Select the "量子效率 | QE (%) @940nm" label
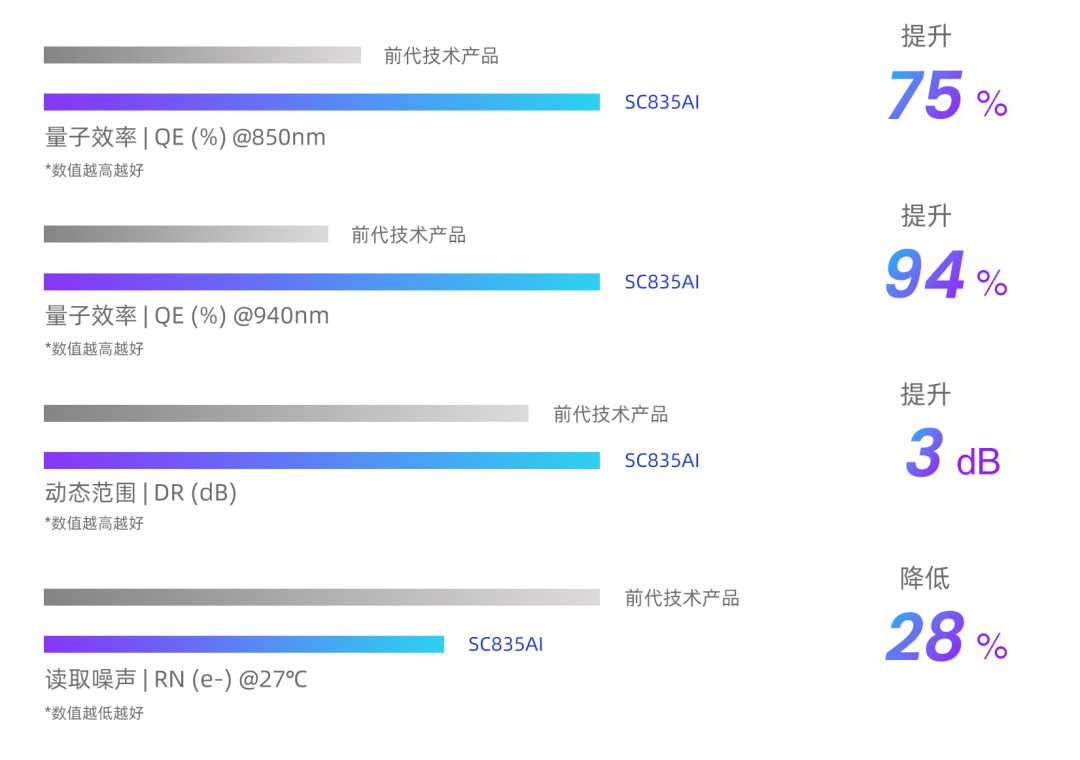The height and width of the screenshot is (760, 1080). tap(187, 316)
